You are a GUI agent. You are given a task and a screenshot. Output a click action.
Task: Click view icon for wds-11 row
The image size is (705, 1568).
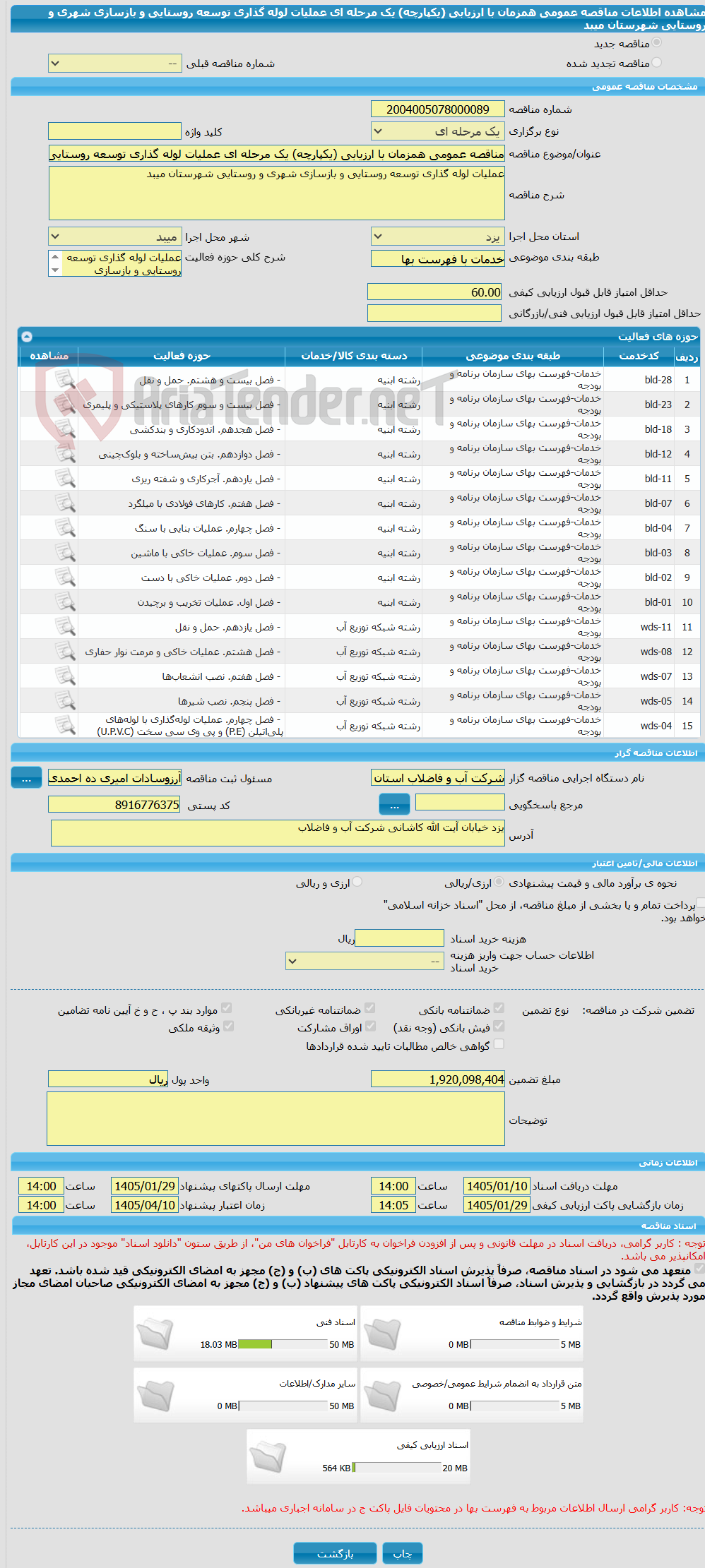(x=65, y=627)
